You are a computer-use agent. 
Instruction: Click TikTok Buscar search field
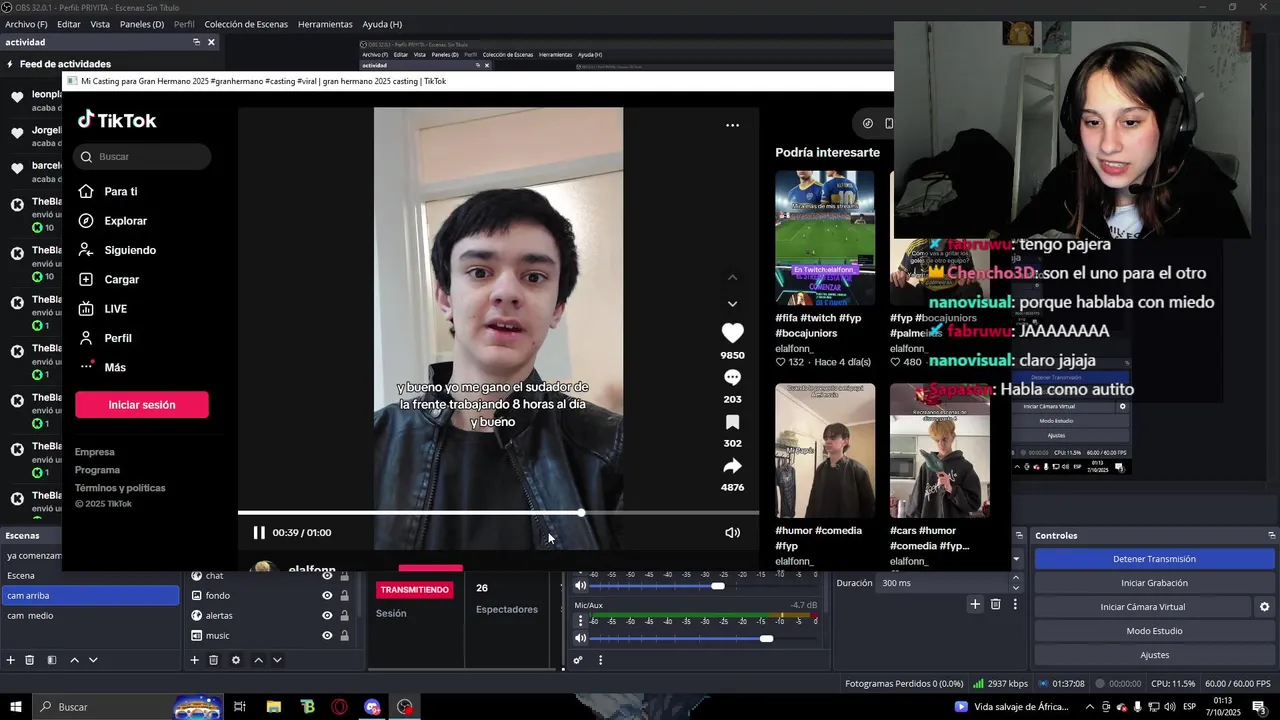(x=142, y=157)
